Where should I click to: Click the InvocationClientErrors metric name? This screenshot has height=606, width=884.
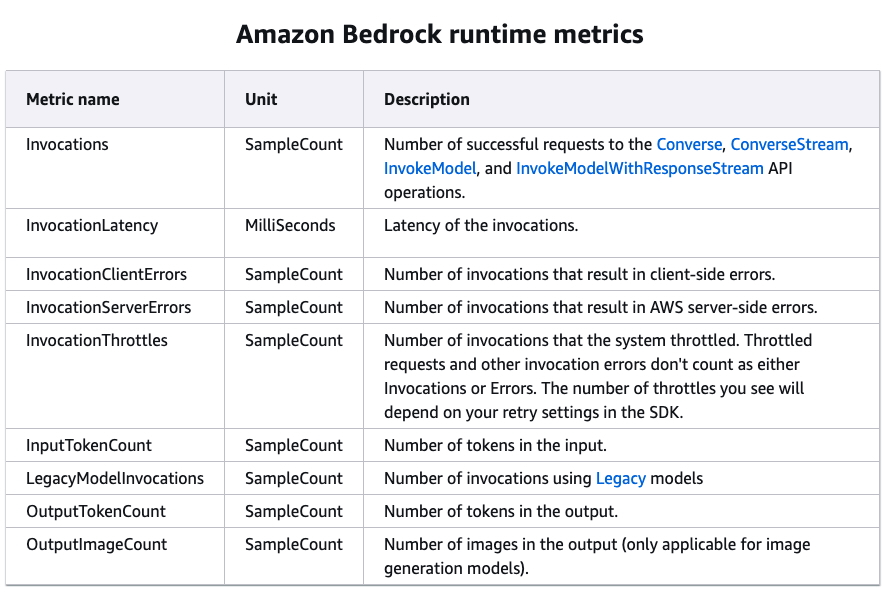pos(106,275)
